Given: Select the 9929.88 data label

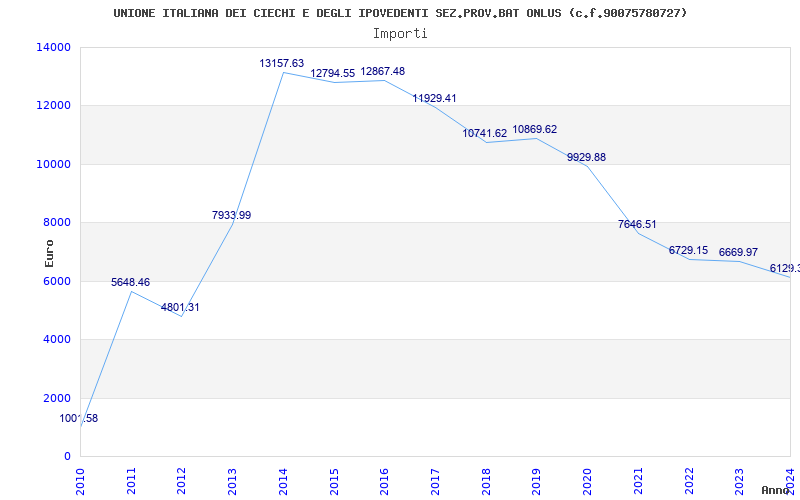Looking at the screenshot, I should (586, 157).
